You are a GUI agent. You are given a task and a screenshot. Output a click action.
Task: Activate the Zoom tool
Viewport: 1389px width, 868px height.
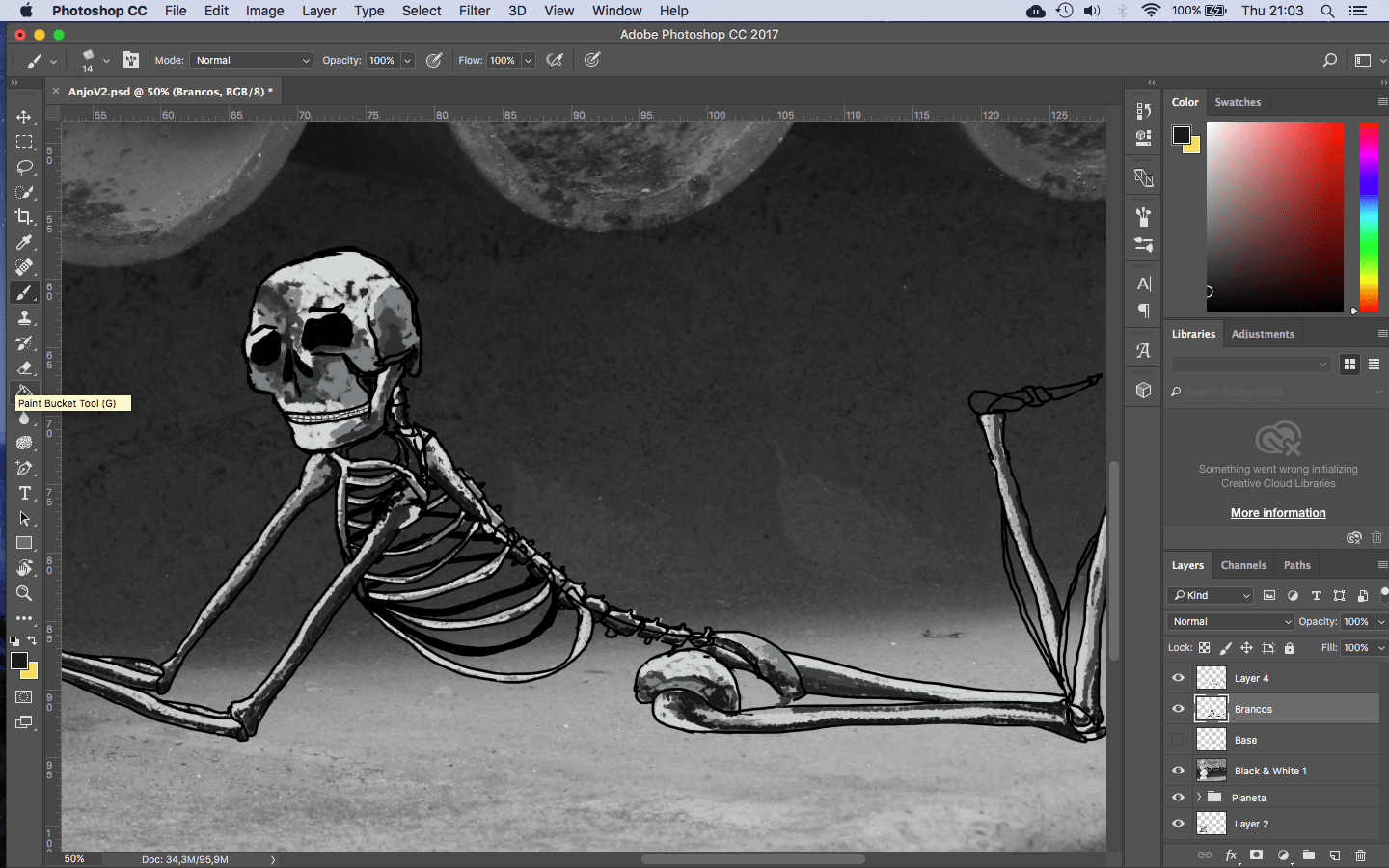(24, 593)
